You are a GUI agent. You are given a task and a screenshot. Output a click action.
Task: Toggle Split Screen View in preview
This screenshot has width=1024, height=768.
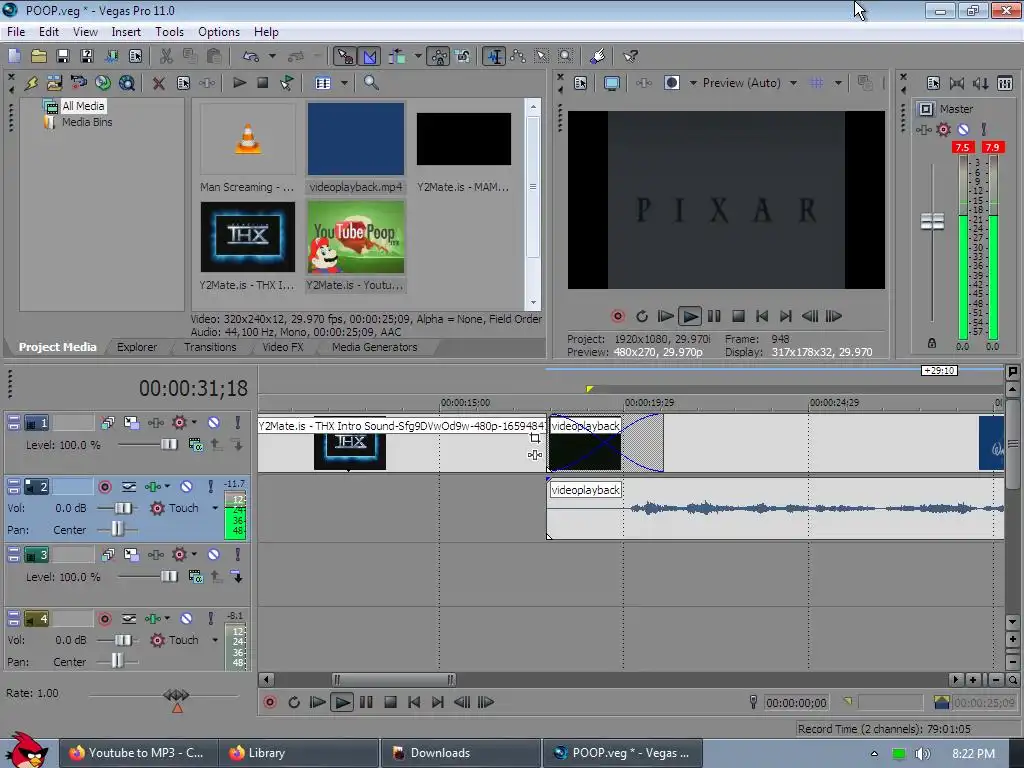[x=672, y=83]
